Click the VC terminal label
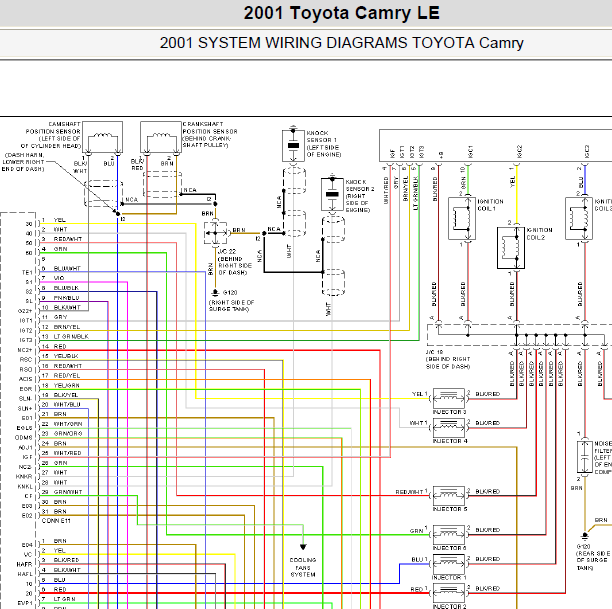 pyautogui.click(x=28, y=555)
